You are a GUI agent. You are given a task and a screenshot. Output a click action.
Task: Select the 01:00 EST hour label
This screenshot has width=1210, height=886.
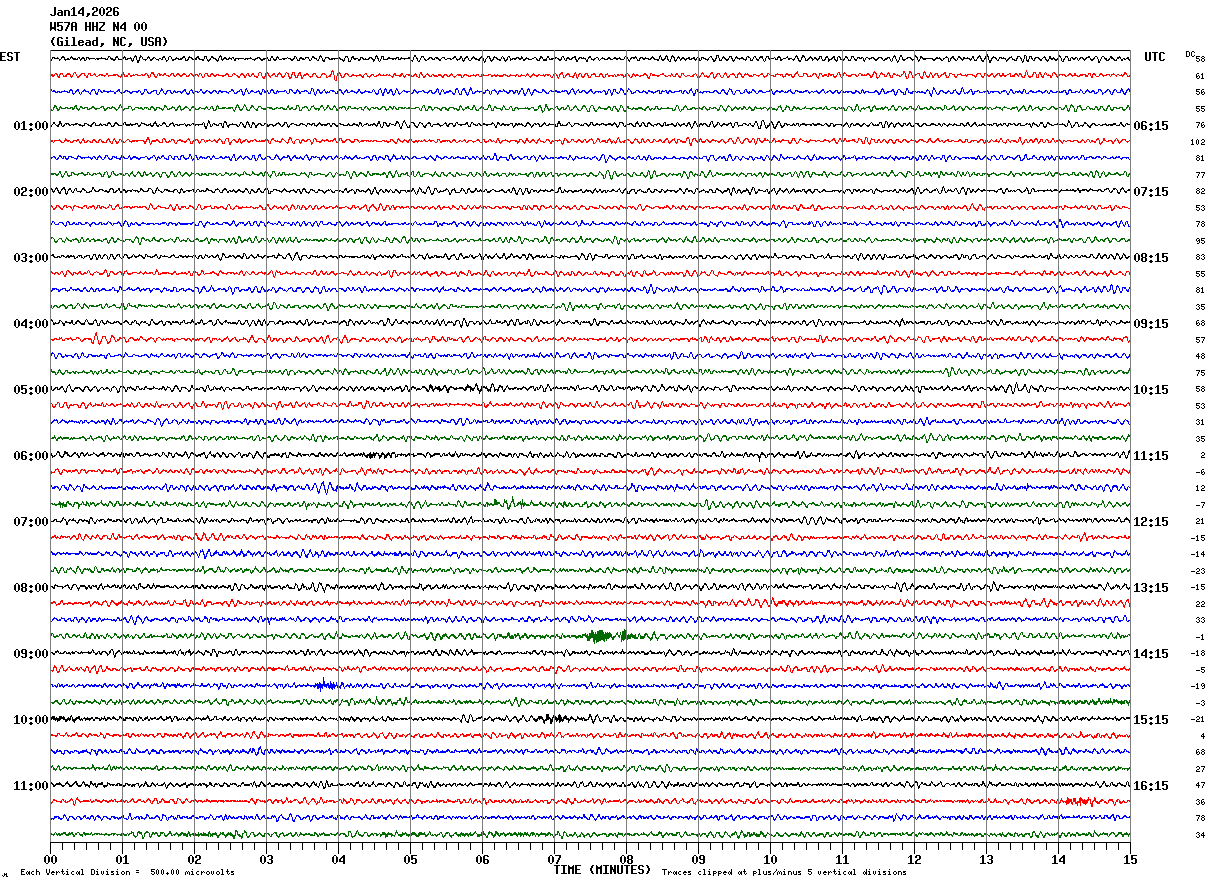click(31, 126)
